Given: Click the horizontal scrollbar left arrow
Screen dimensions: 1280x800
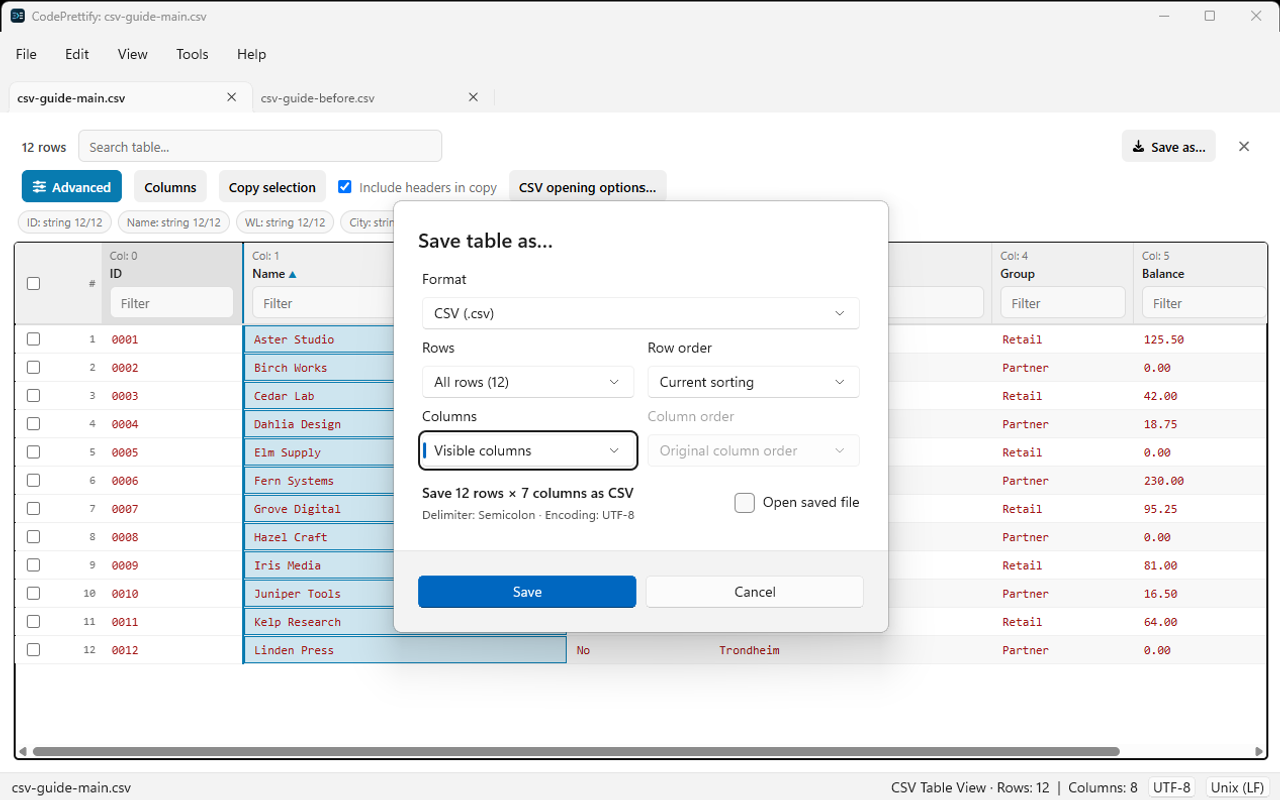Looking at the screenshot, I should [22, 752].
